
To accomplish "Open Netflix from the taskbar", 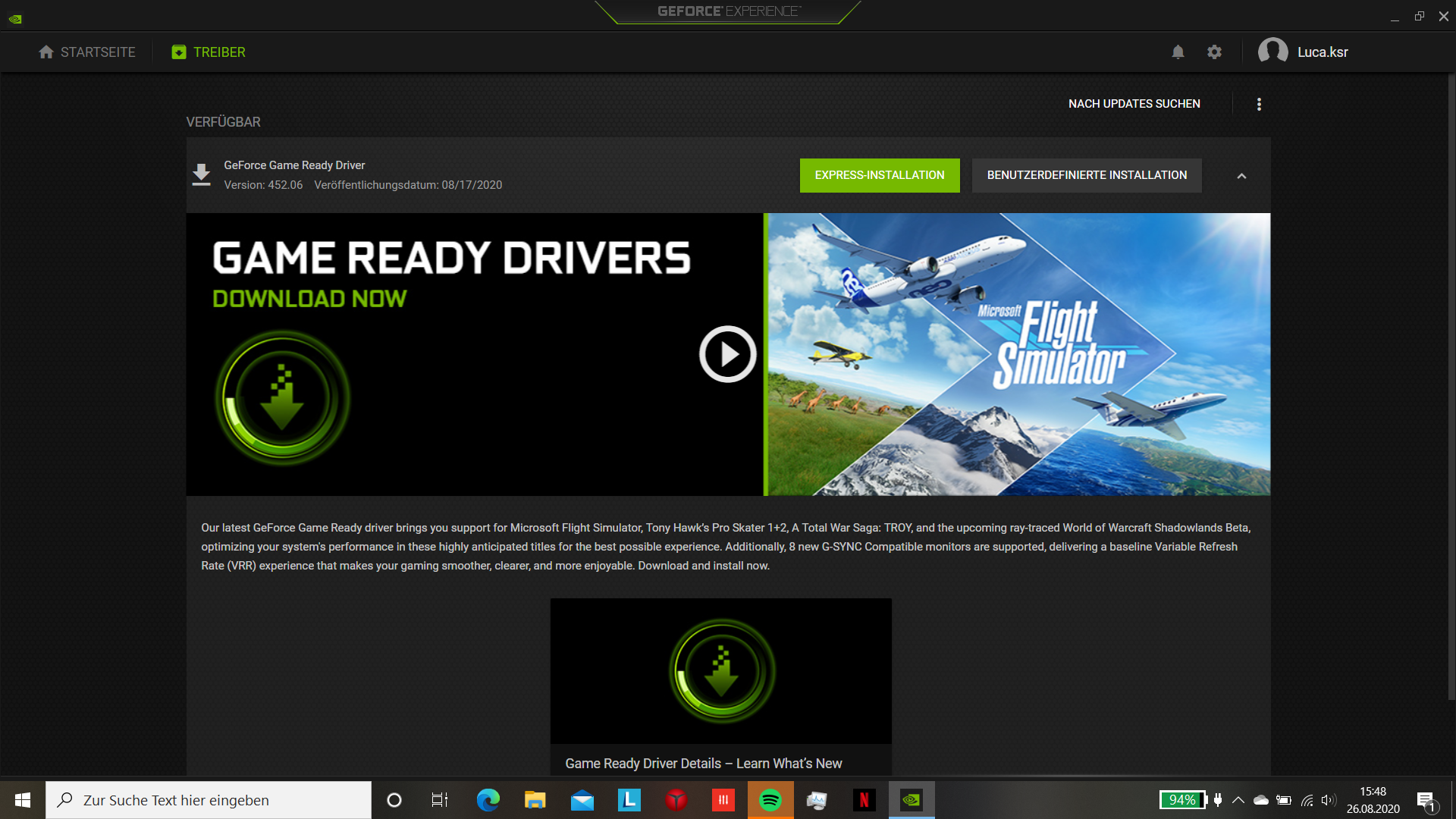I will [x=864, y=800].
